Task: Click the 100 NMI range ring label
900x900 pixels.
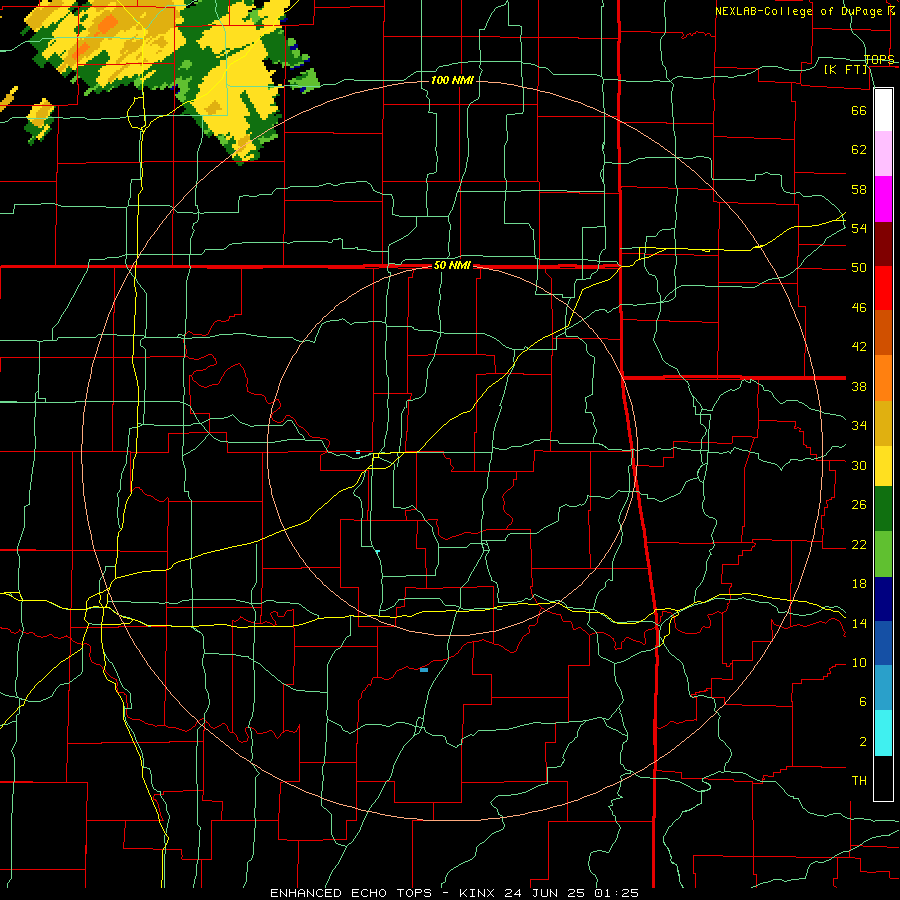Action: click(x=452, y=80)
